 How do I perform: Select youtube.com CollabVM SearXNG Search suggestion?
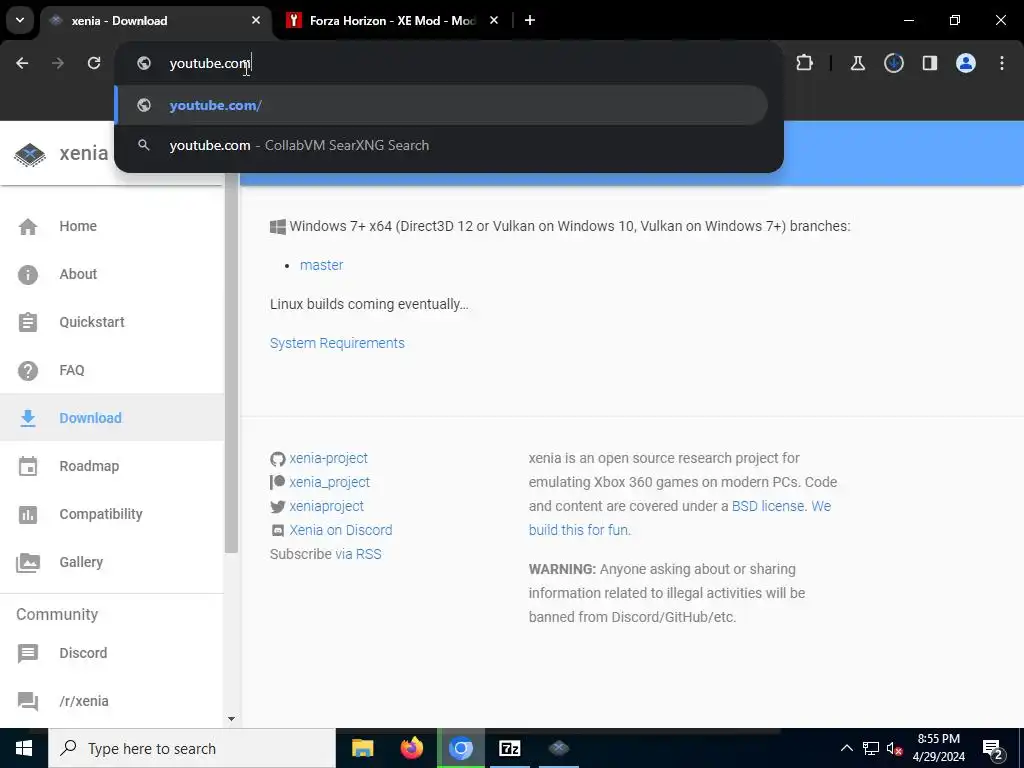tap(441, 145)
